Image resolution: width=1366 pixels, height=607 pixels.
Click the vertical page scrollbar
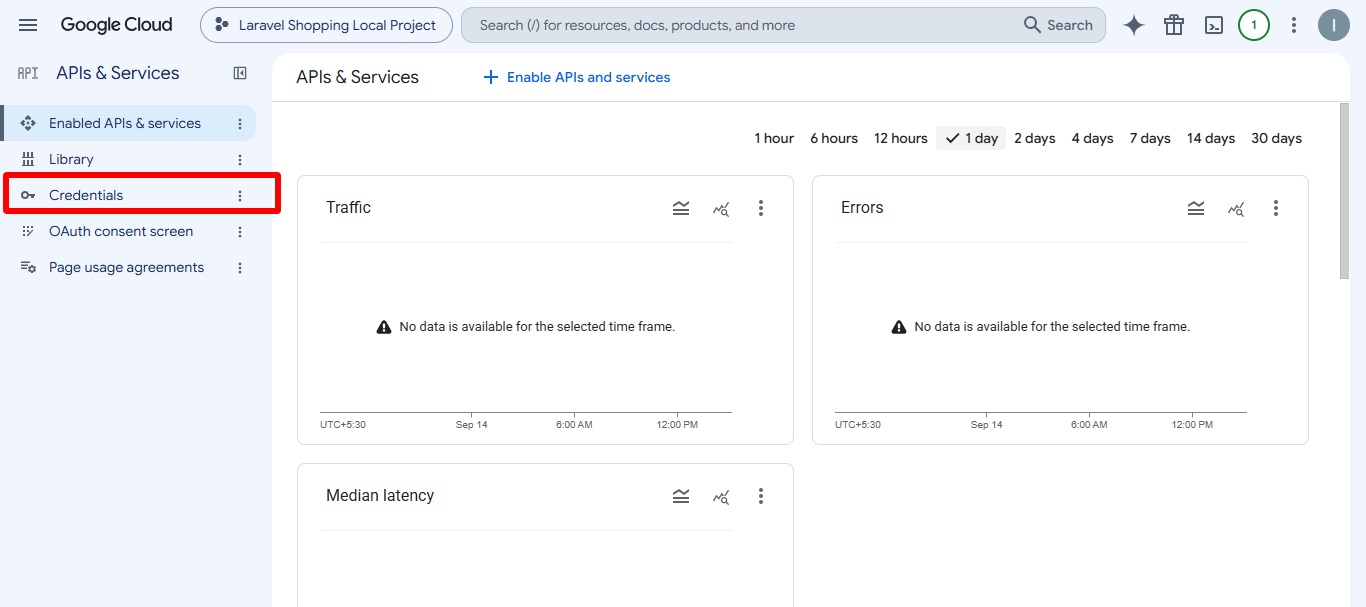pos(1344,190)
